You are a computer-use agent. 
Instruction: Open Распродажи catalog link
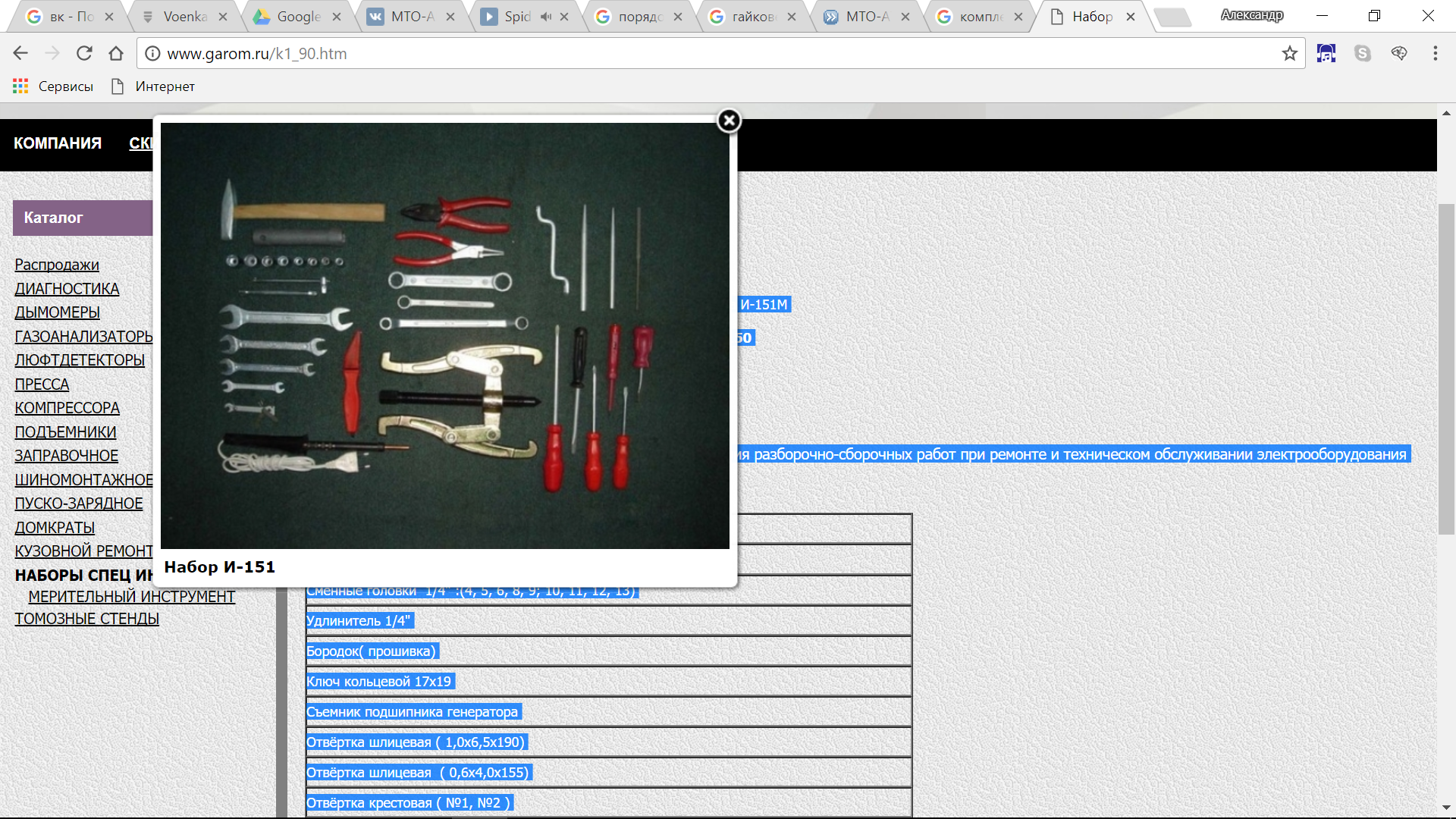coord(57,265)
